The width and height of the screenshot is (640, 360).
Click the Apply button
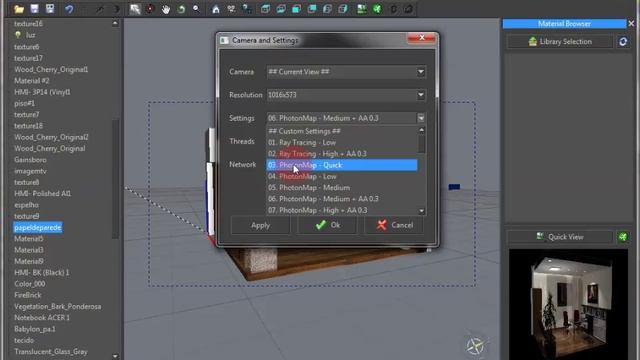click(x=260, y=225)
